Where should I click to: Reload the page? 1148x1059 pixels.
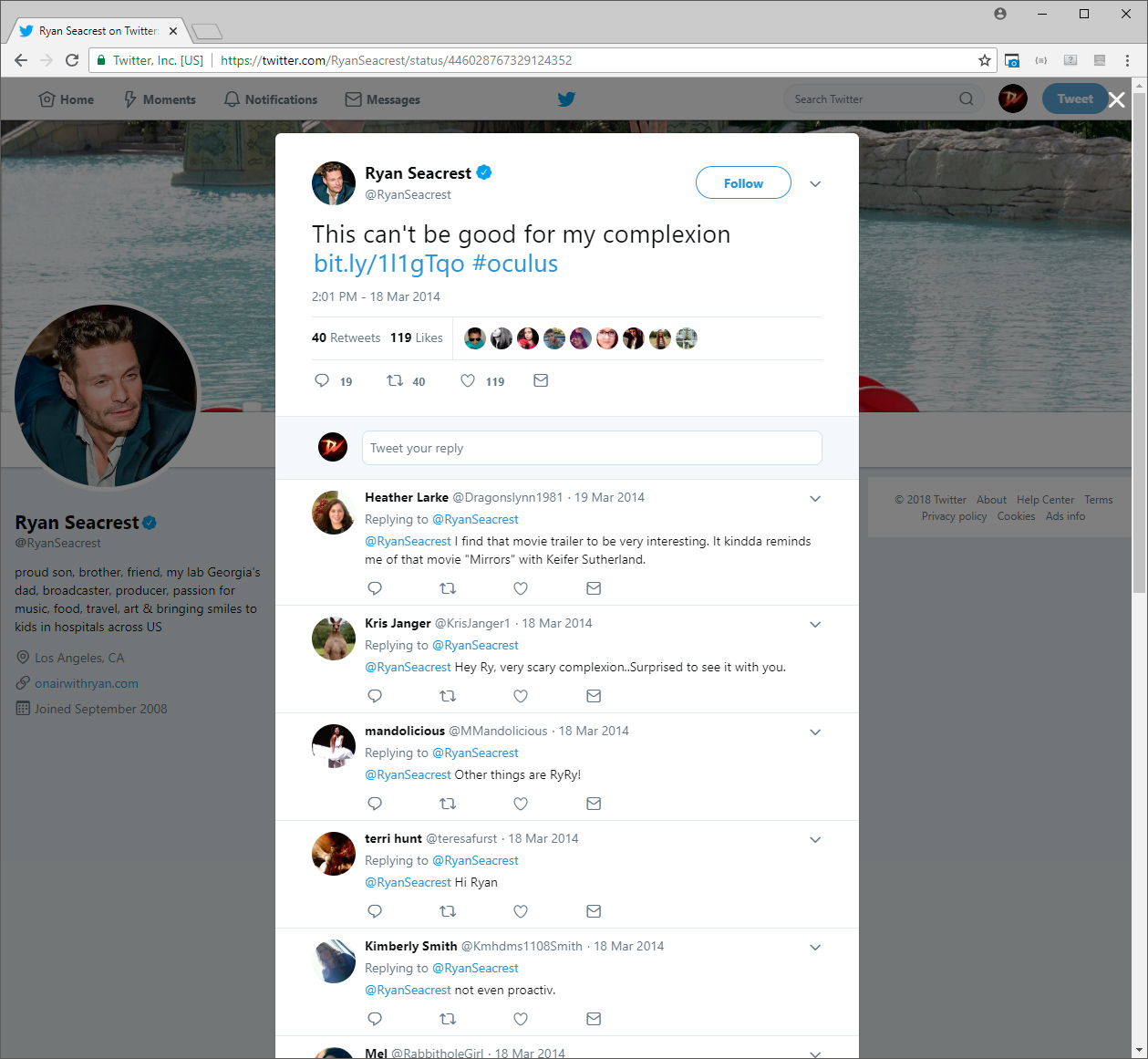pyautogui.click(x=72, y=60)
